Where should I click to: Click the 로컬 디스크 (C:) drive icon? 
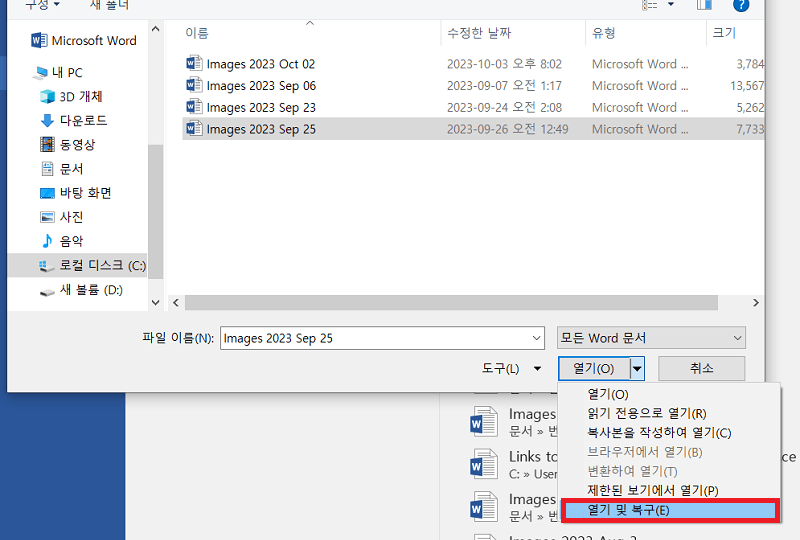46,266
